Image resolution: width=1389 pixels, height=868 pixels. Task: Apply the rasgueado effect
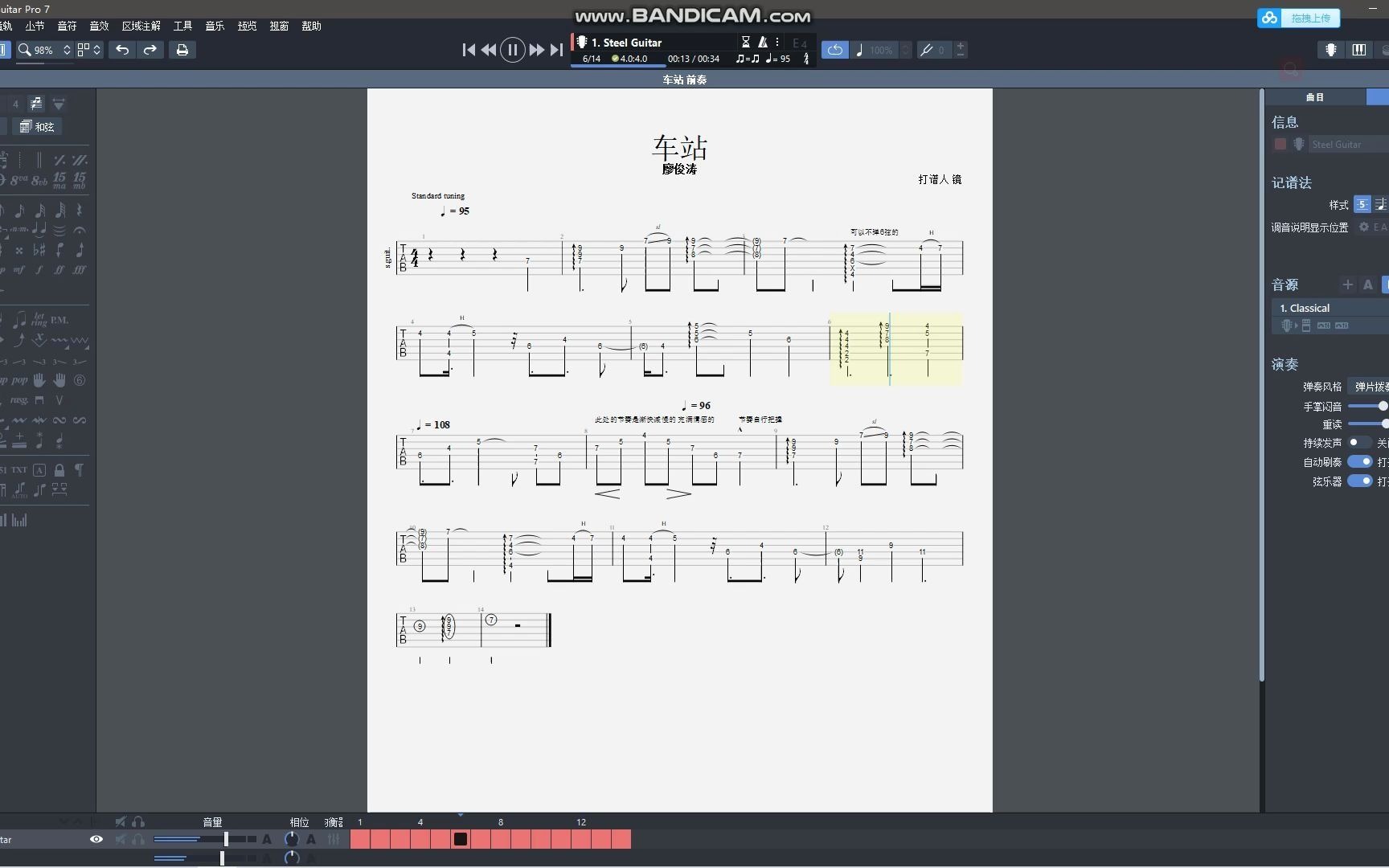19,400
